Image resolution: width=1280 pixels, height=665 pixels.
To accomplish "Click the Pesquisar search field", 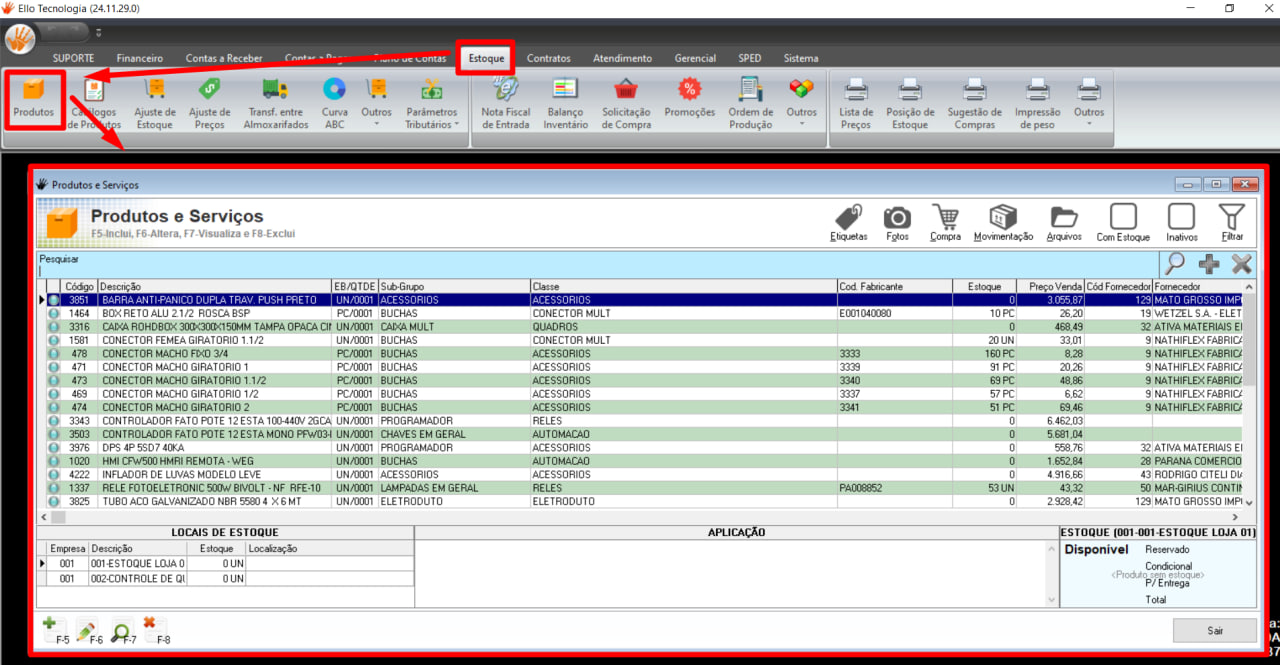I will coord(598,270).
